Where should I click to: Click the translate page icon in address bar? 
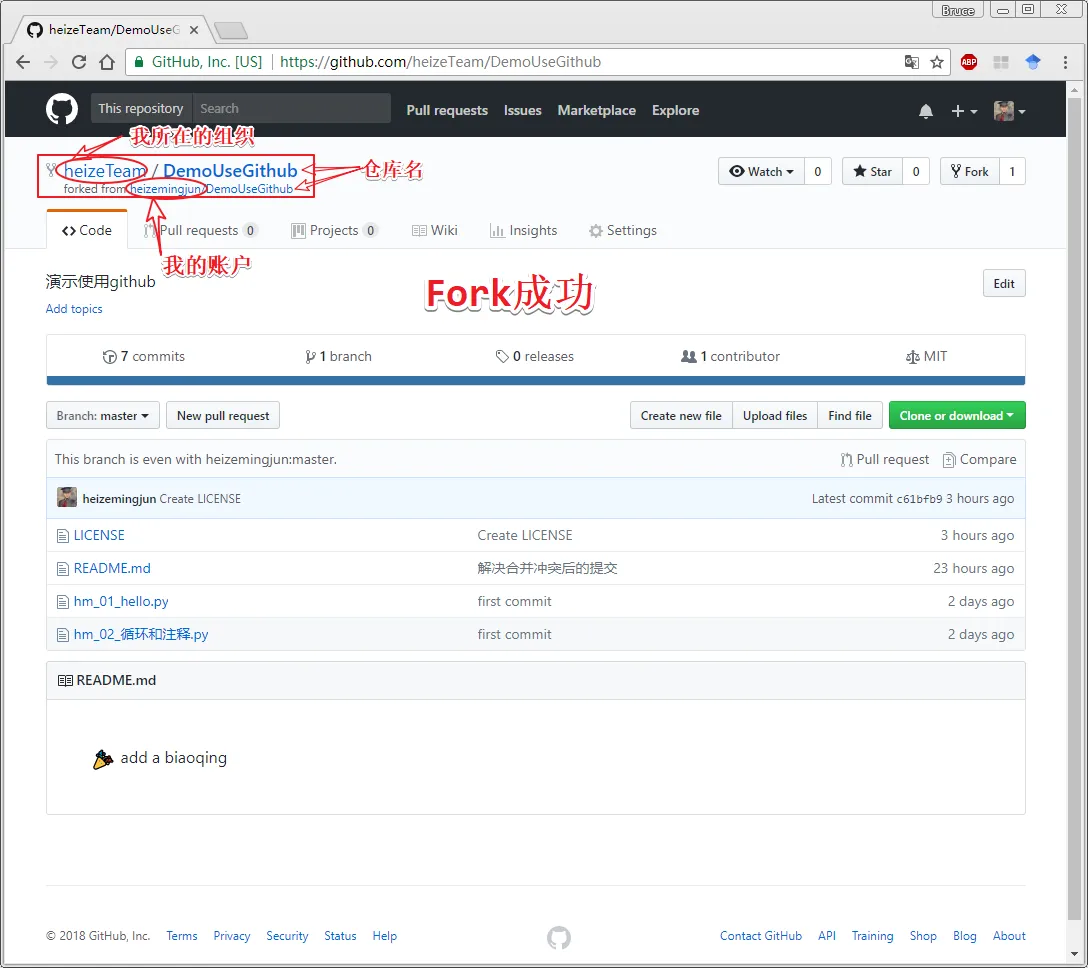click(x=912, y=62)
